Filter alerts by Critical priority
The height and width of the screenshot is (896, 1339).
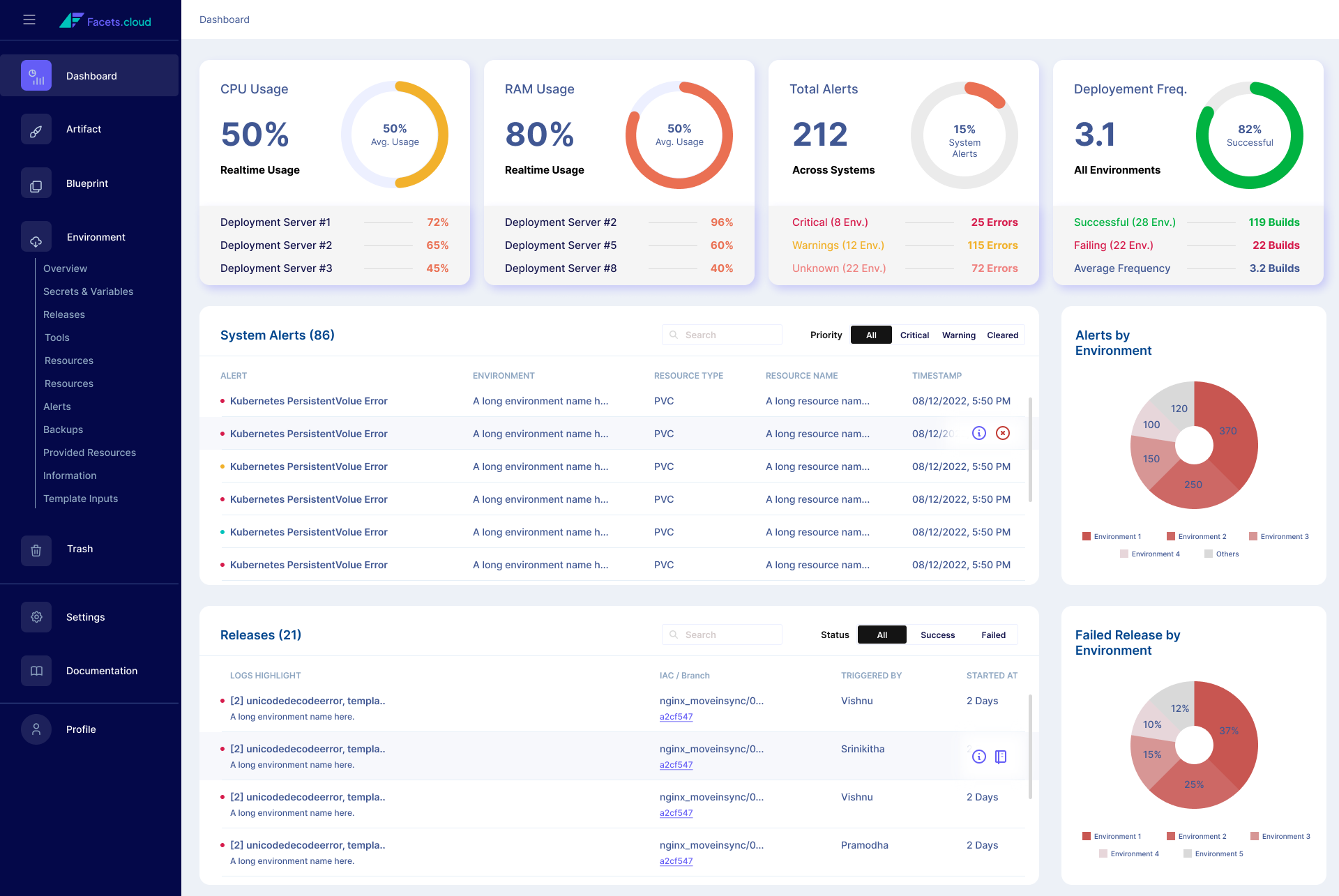(x=914, y=335)
